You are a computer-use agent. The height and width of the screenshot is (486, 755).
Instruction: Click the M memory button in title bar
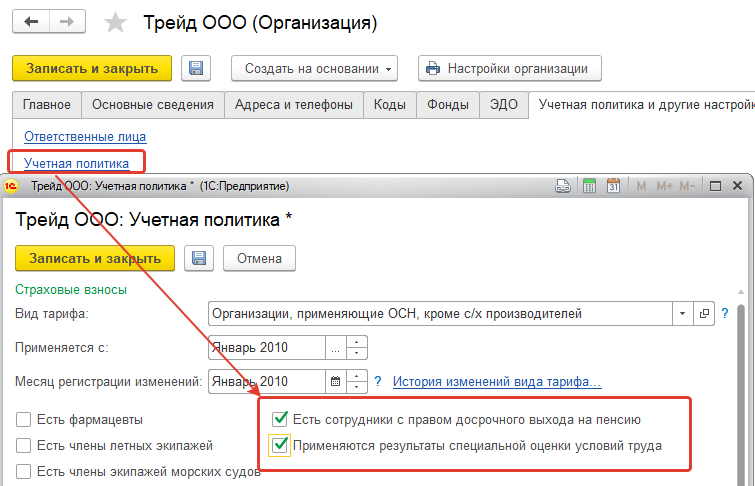[x=641, y=186]
